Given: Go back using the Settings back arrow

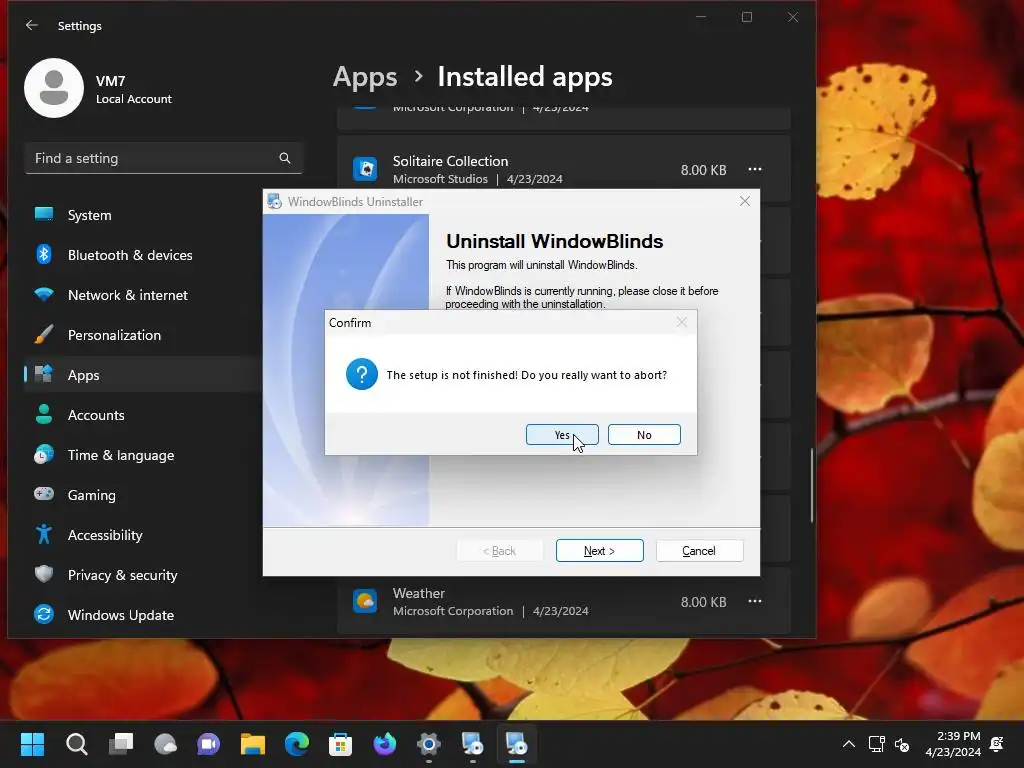Looking at the screenshot, I should pyautogui.click(x=31, y=25).
